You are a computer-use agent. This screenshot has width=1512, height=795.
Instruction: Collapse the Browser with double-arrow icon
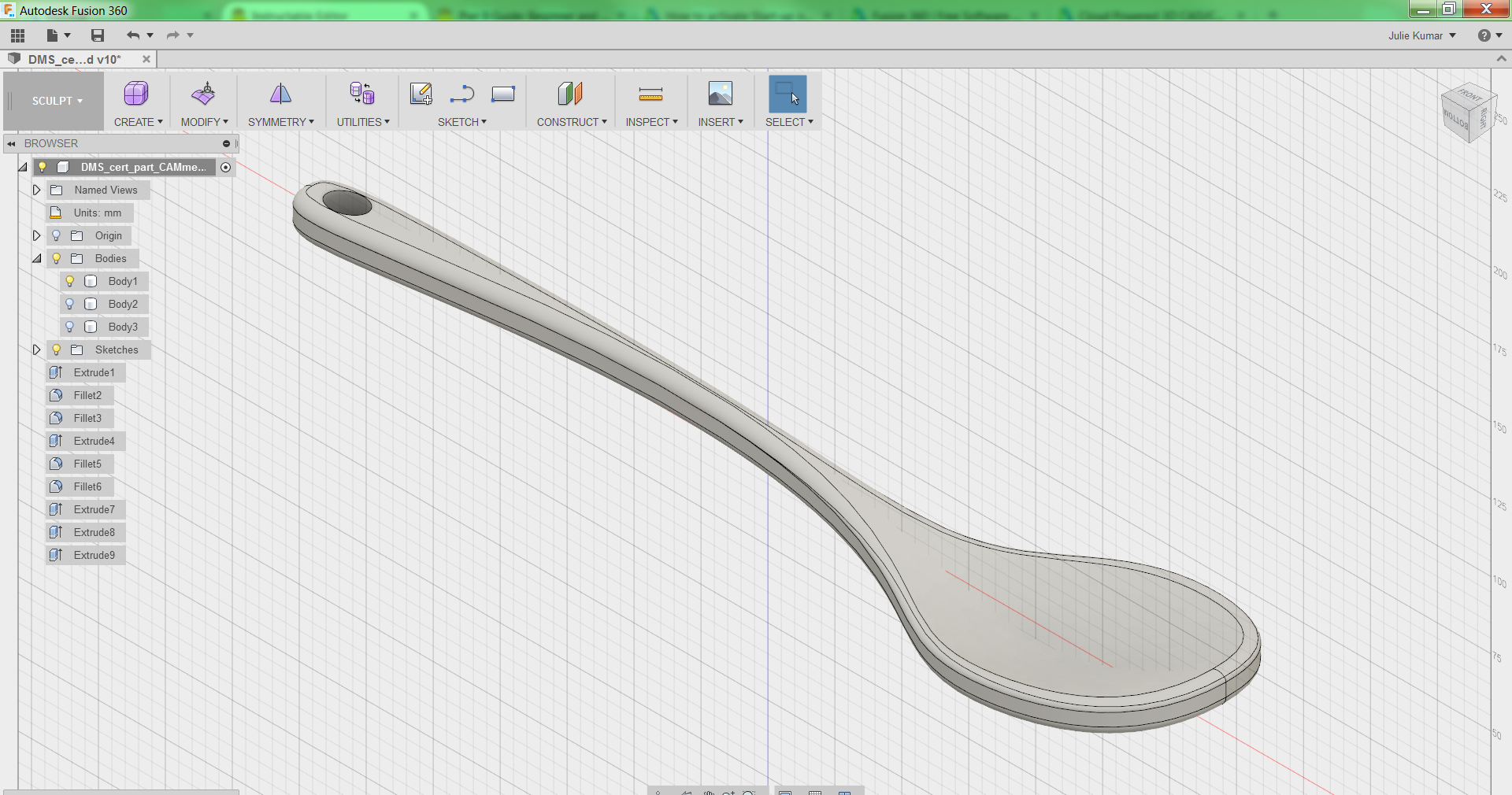(x=11, y=144)
